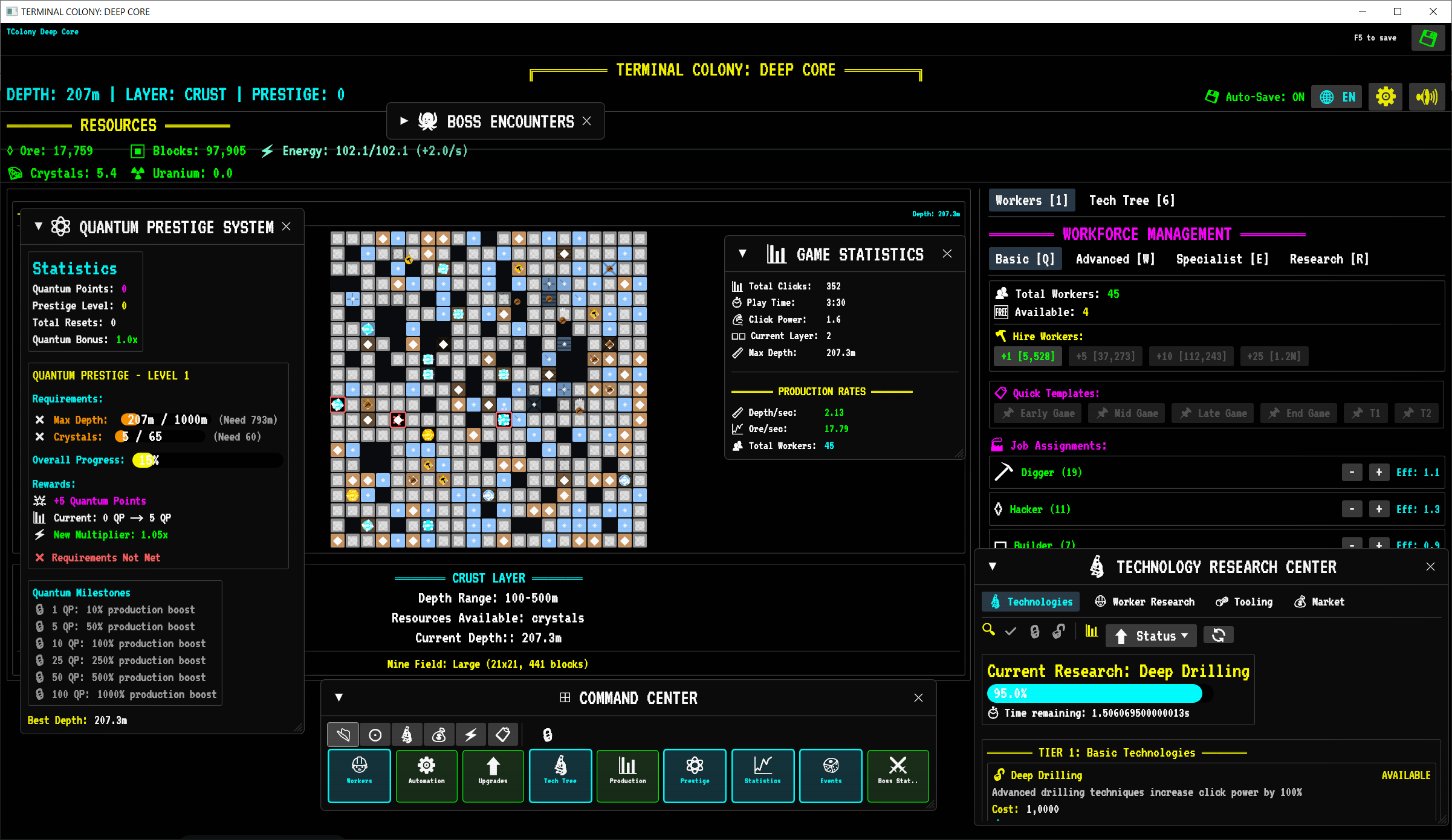Viewport: 1452px width, 840px height.
Task: Click the refresh icon in Technology Research Center
Action: click(1218, 635)
